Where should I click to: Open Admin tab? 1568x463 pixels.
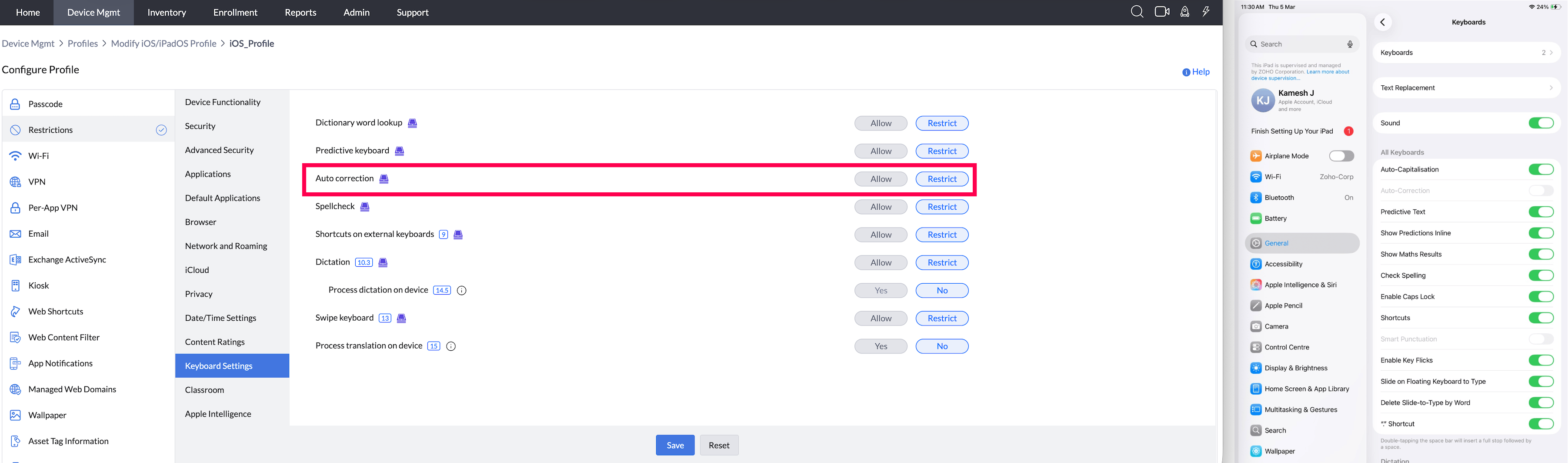click(356, 12)
